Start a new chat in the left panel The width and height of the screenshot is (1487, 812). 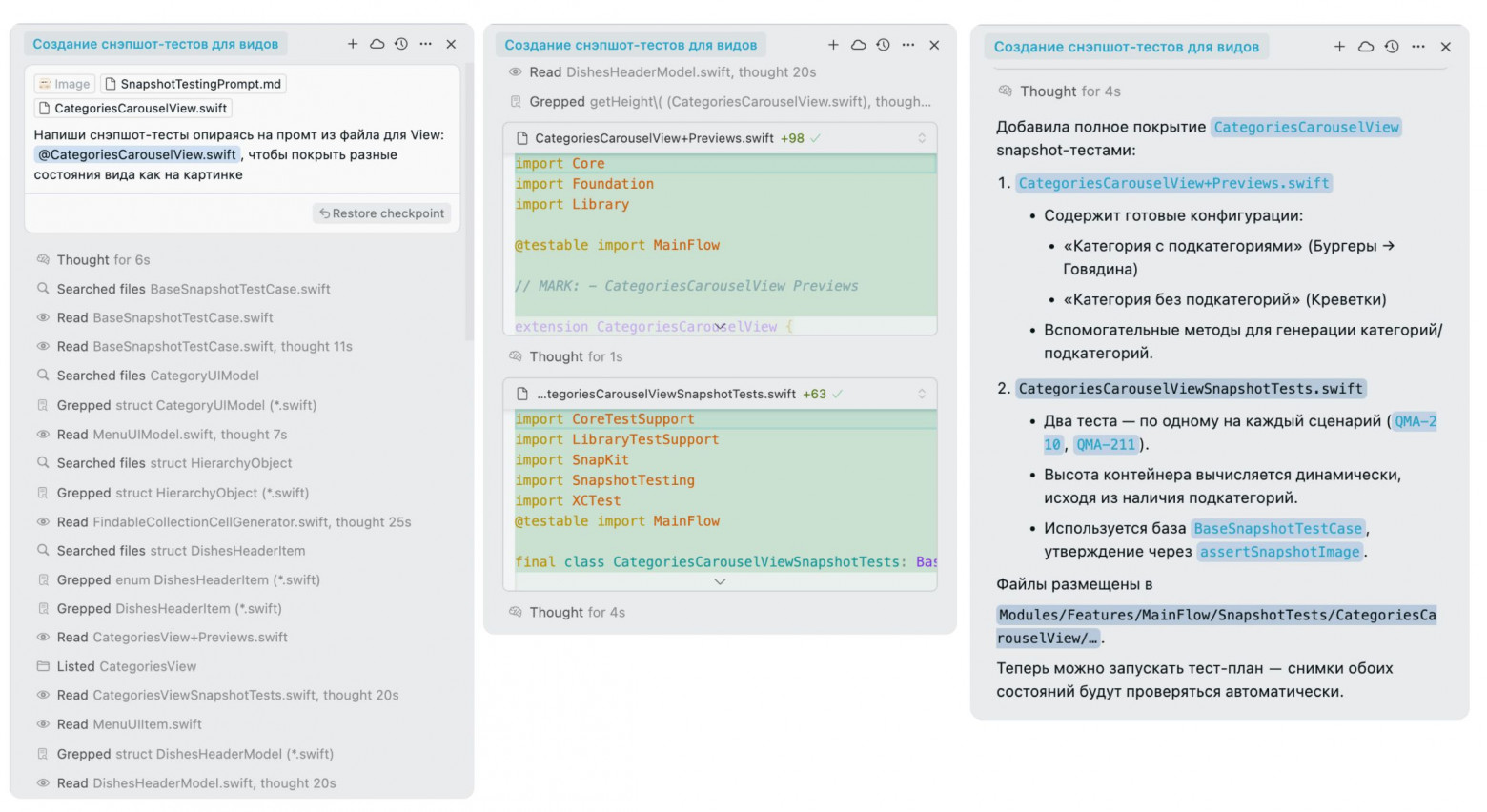click(x=353, y=44)
